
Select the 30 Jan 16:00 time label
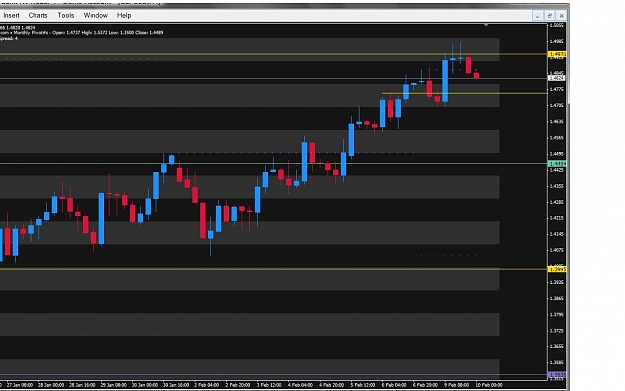[176, 385]
